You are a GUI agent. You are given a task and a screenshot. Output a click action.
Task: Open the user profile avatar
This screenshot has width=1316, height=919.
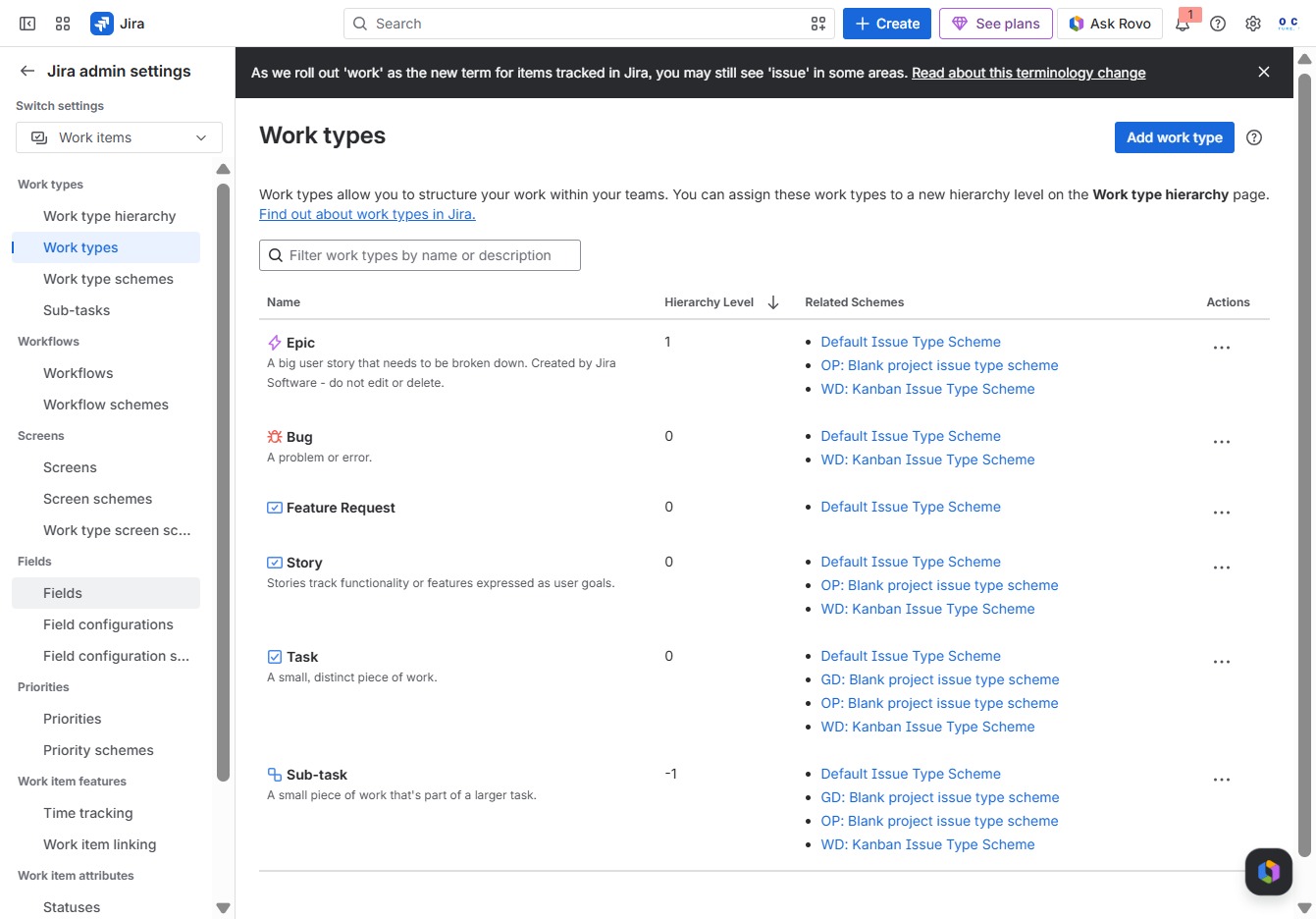click(1288, 24)
